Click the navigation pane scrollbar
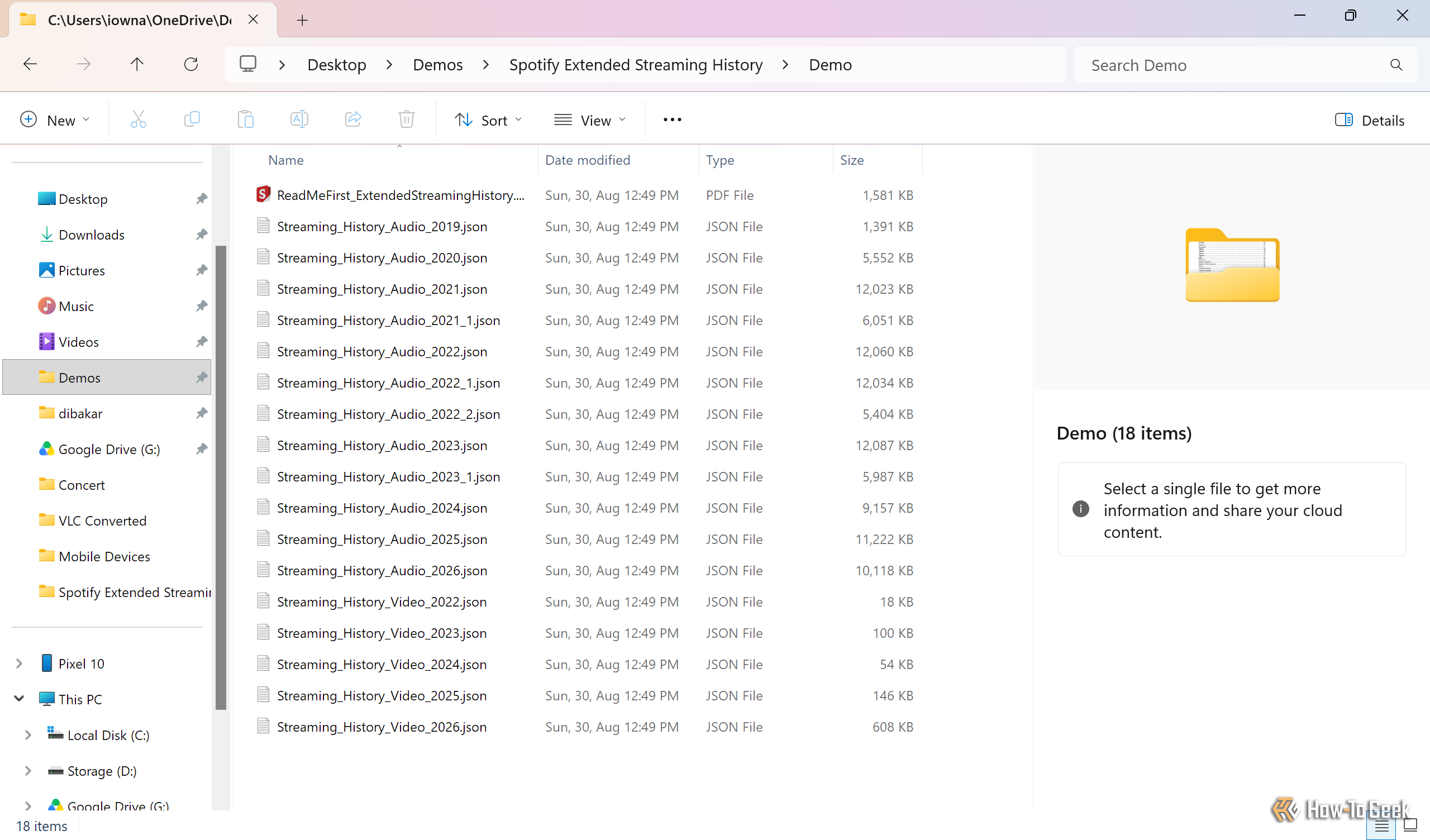This screenshot has height=840, width=1430. pyautogui.click(x=221, y=477)
